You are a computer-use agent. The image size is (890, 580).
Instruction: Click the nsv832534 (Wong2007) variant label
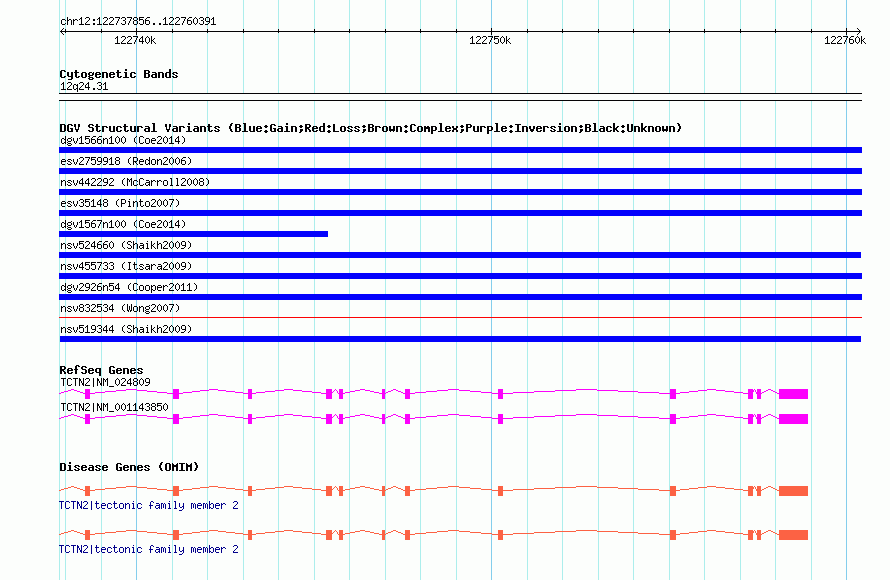120,308
